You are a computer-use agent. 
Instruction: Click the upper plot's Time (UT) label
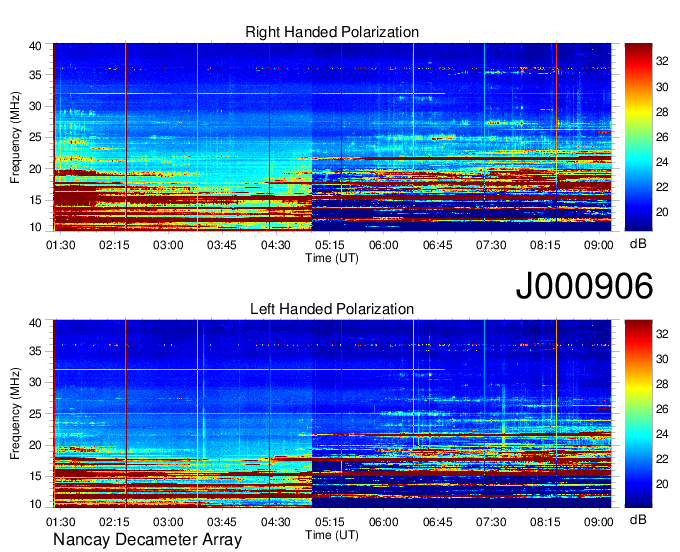pyautogui.click(x=332, y=258)
